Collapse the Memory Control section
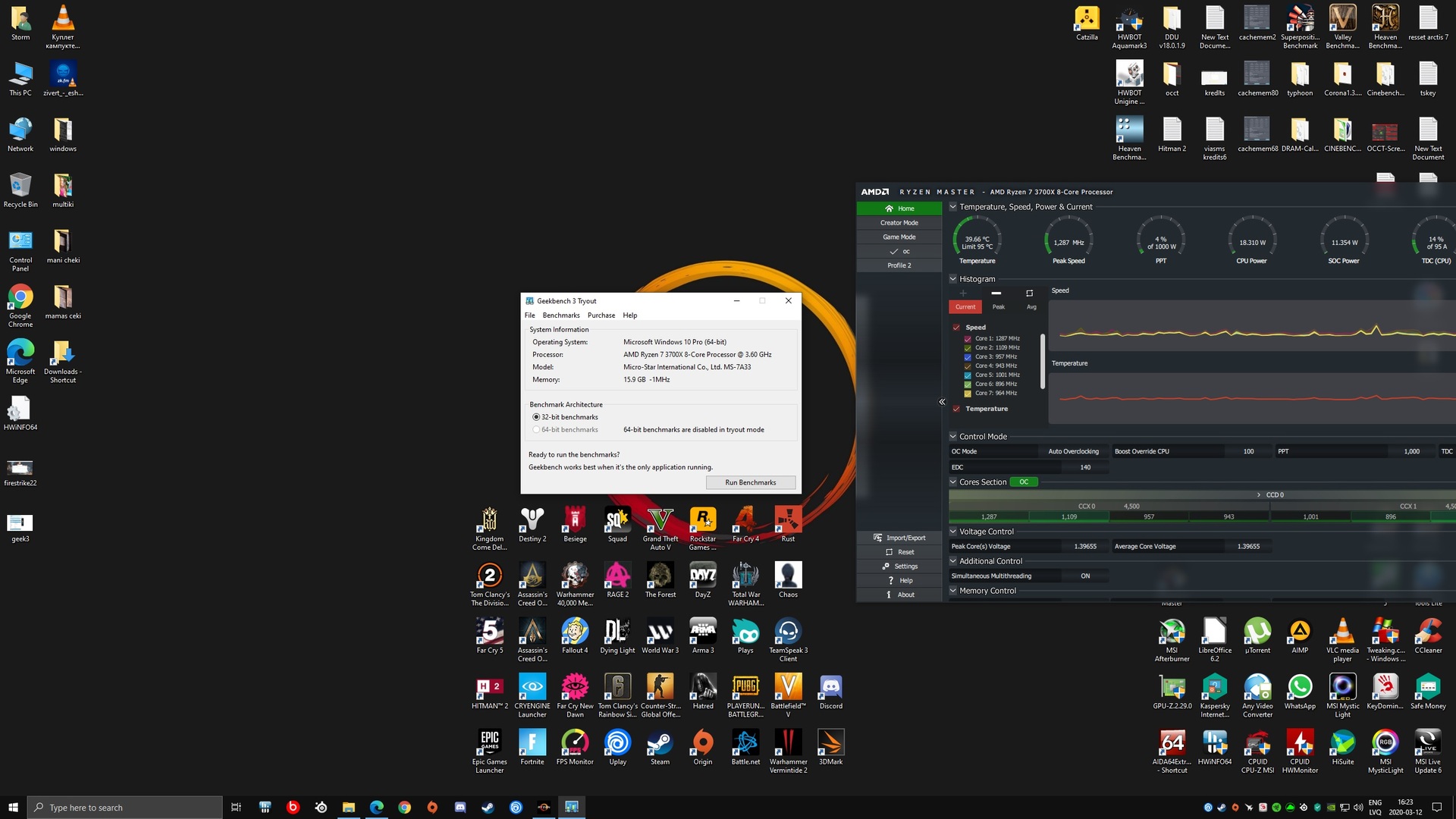Viewport: 1456px width, 819px height. (x=953, y=591)
